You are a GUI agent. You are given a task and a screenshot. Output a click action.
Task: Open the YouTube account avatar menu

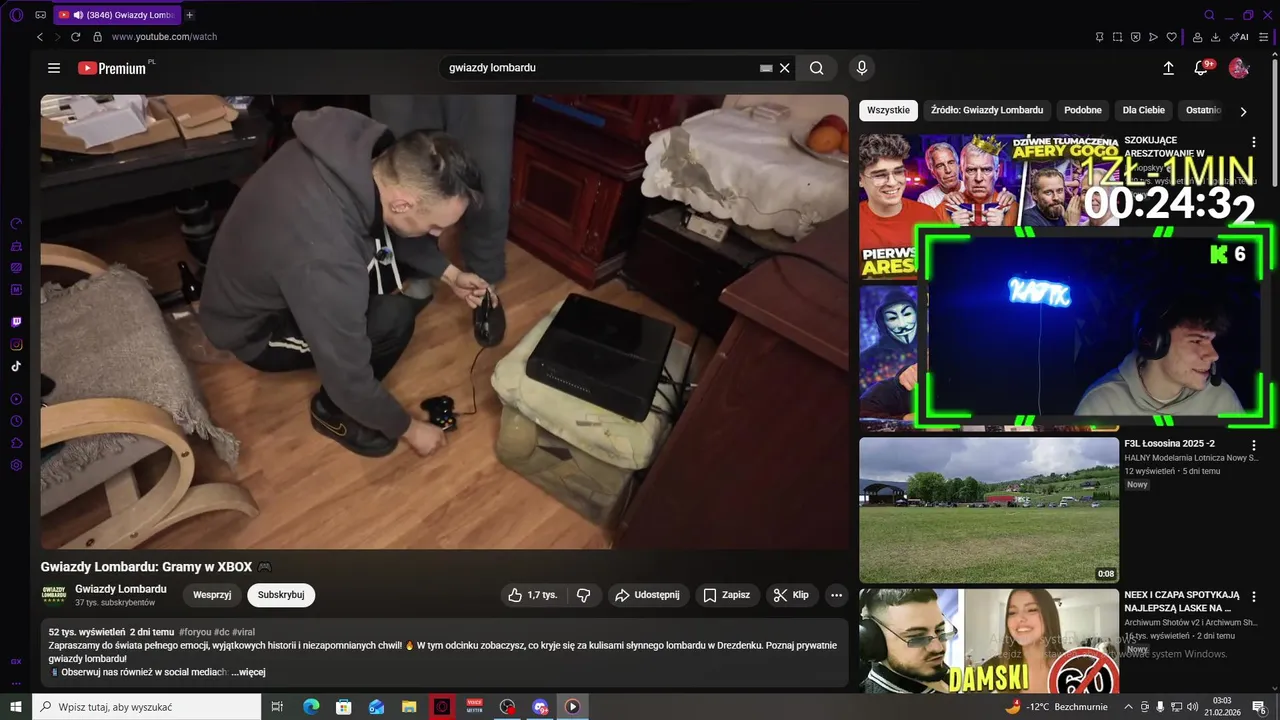tap(1239, 68)
